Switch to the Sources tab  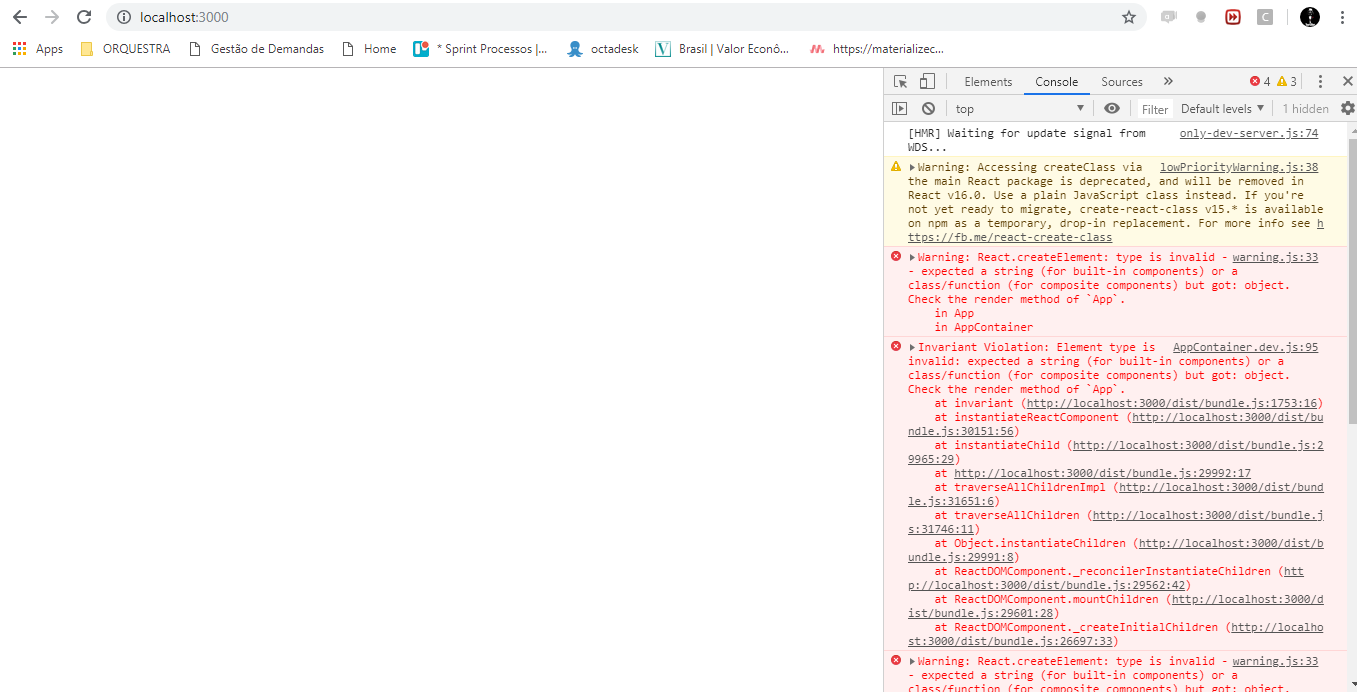pyautogui.click(x=1121, y=81)
